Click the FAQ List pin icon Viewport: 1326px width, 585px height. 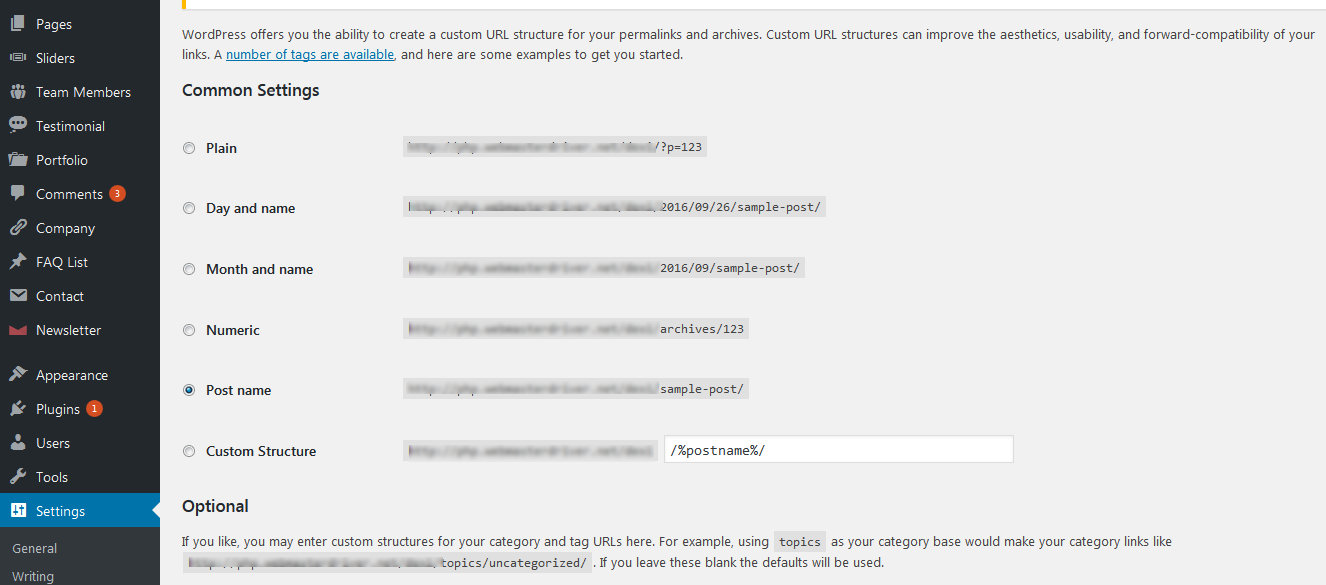(x=18, y=262)
